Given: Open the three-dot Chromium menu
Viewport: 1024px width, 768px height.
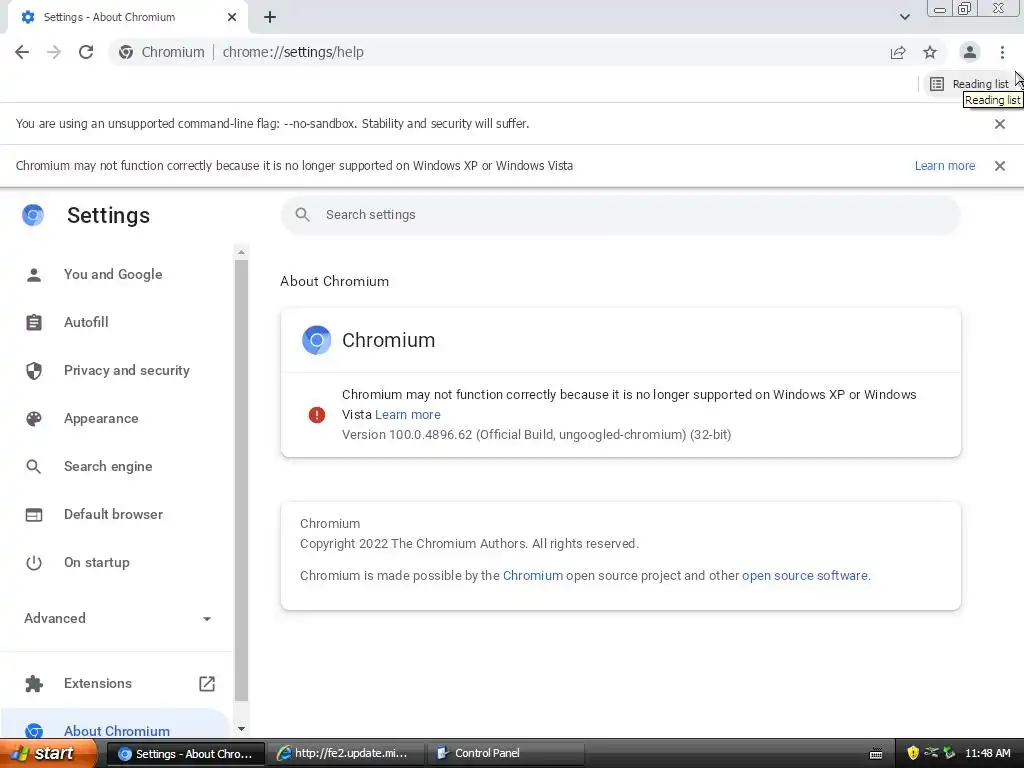Looking at the screenshot, I should pos(1002,52).
